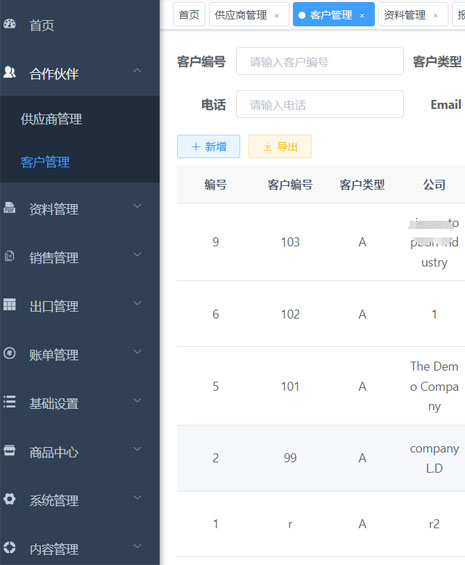Click the list icon beside 基础设置
The width and height of the screenshot is (465, 565).
point(10,402)
